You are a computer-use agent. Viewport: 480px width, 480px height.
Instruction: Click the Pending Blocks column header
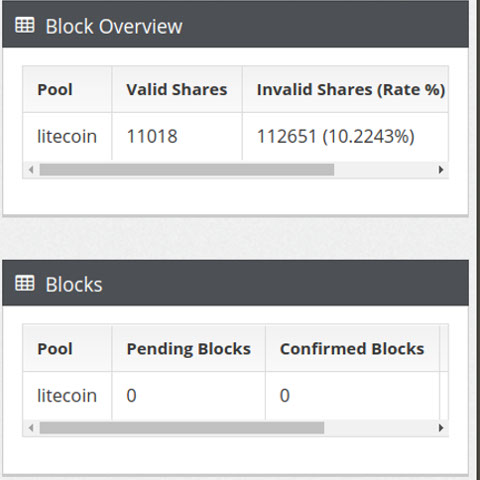pos(189,349)
